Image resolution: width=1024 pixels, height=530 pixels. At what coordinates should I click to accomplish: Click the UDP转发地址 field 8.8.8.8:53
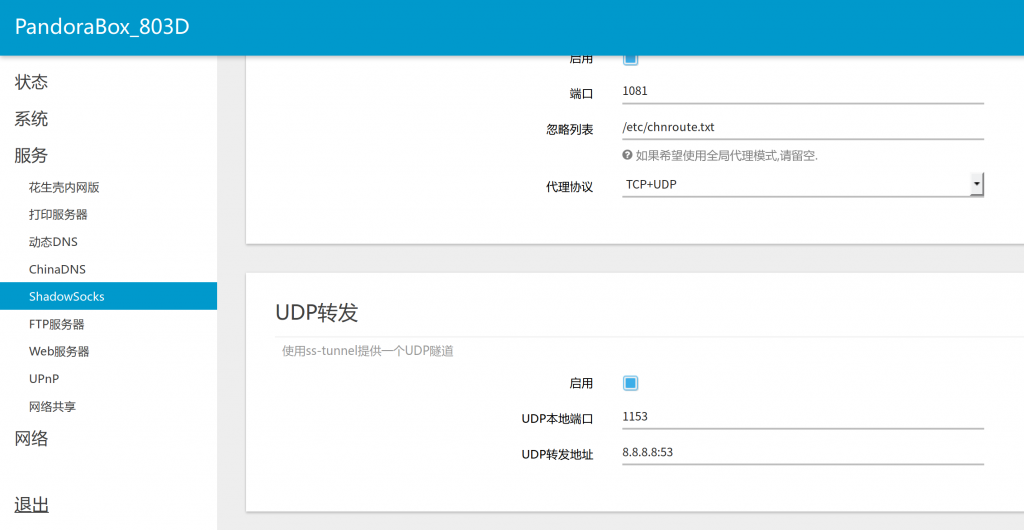pos(803,452)
